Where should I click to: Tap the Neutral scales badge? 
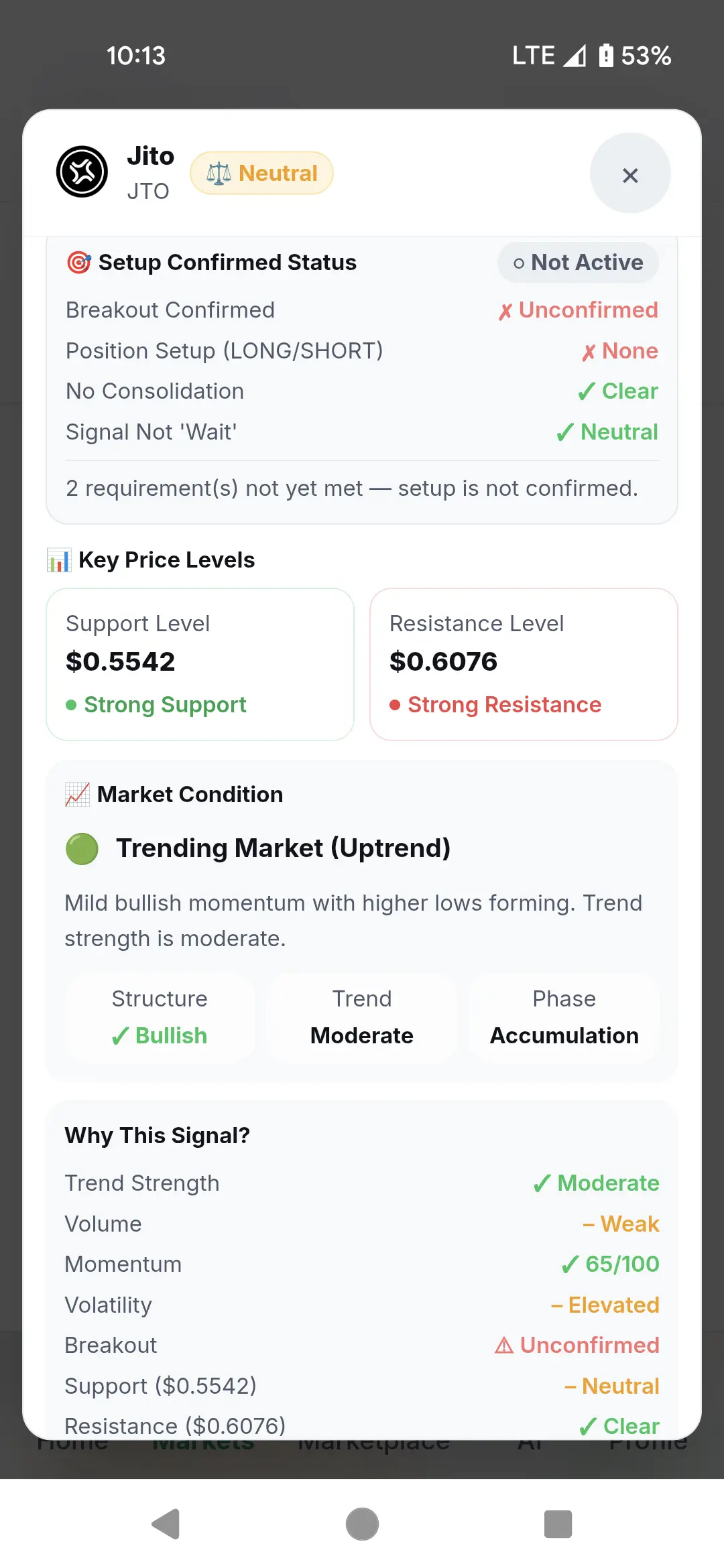tap(261, 173)
